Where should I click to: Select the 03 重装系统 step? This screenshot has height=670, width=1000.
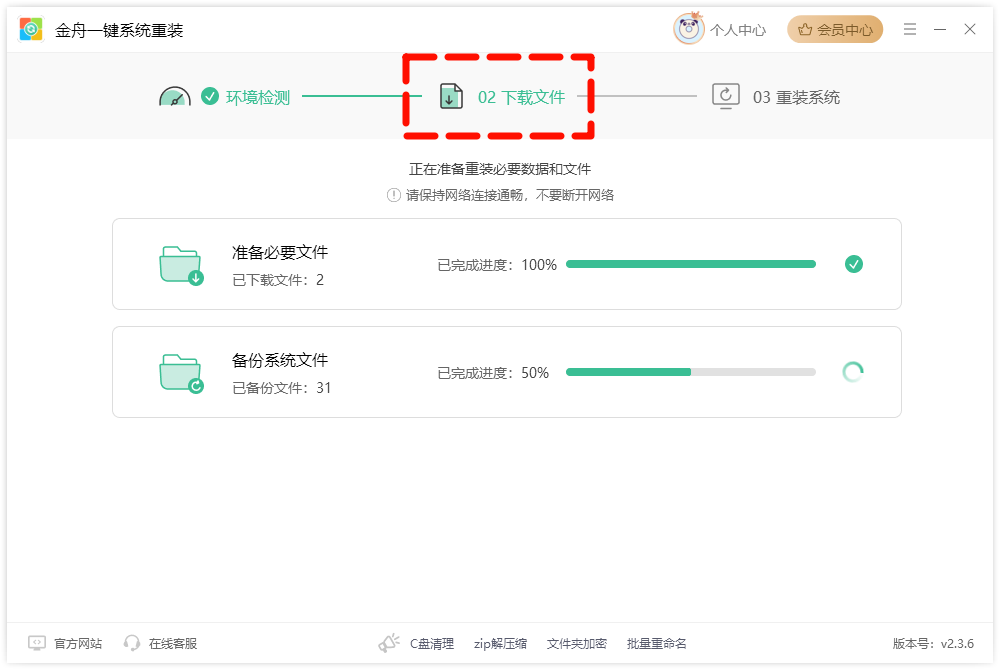[796, 98]
